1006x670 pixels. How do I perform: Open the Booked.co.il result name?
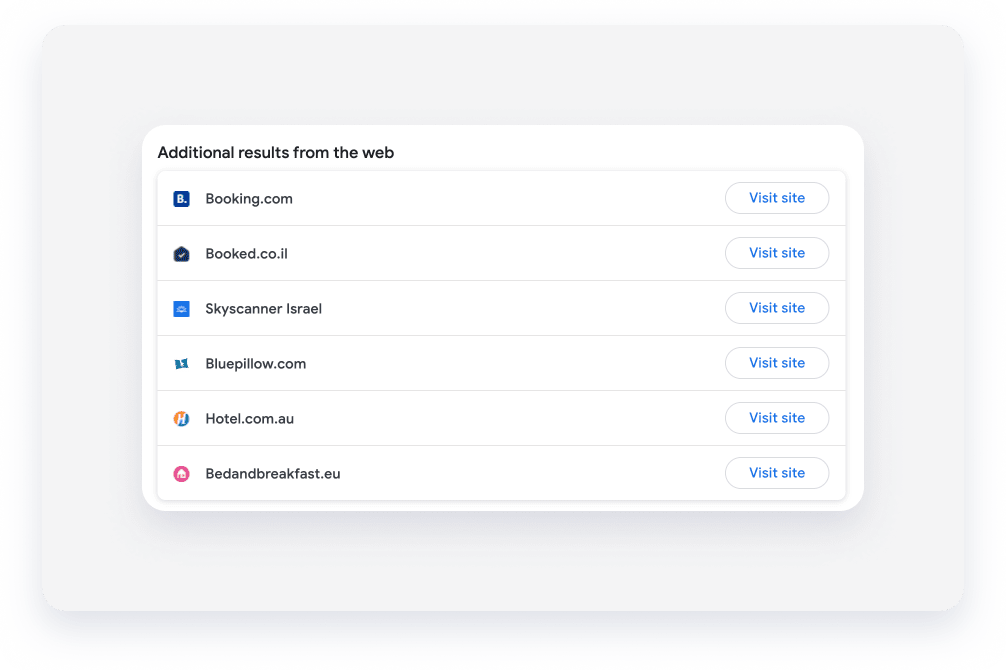(246, 254)
